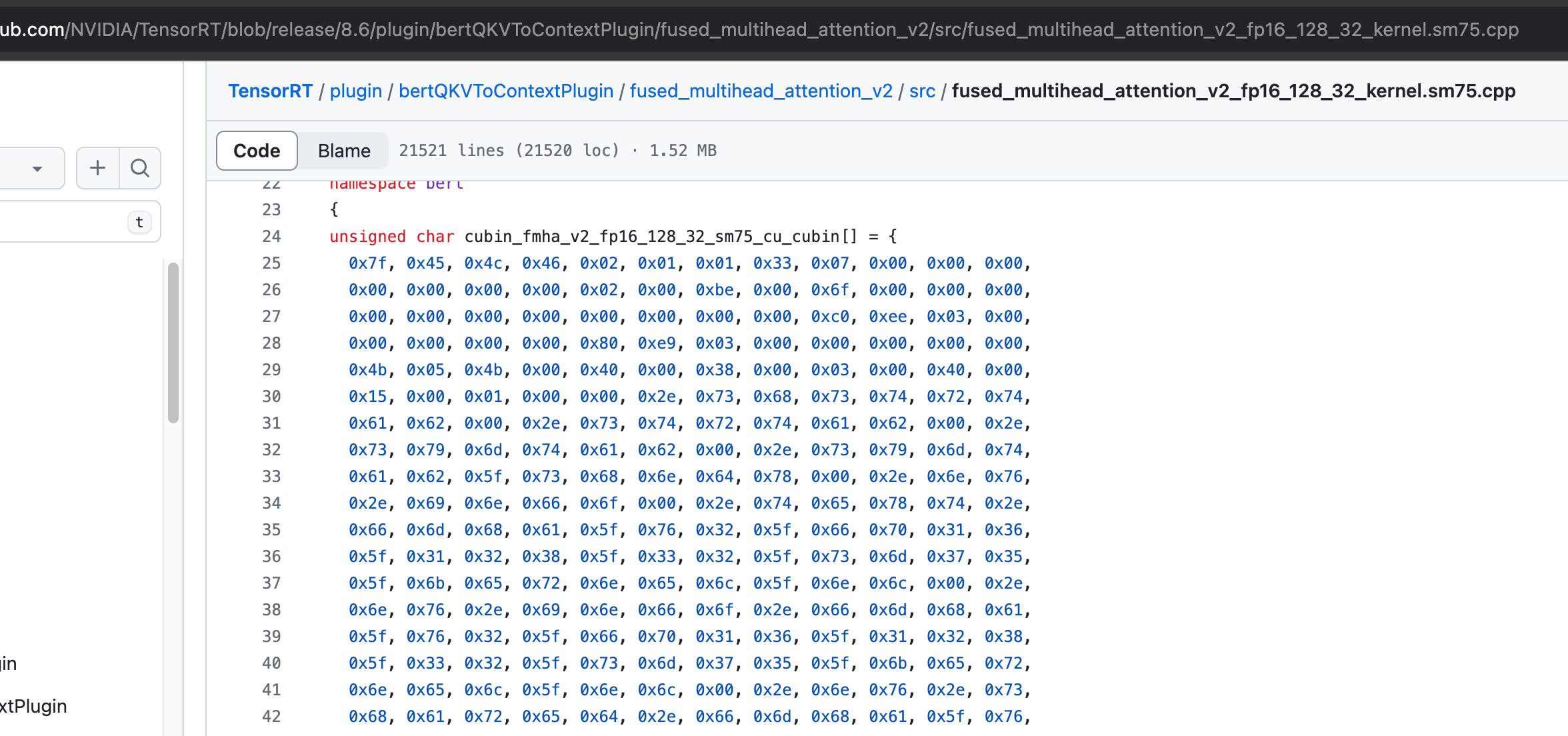Click line number 42
The width and height of the screenshot is (1568, 736).
tap(271, 717)
